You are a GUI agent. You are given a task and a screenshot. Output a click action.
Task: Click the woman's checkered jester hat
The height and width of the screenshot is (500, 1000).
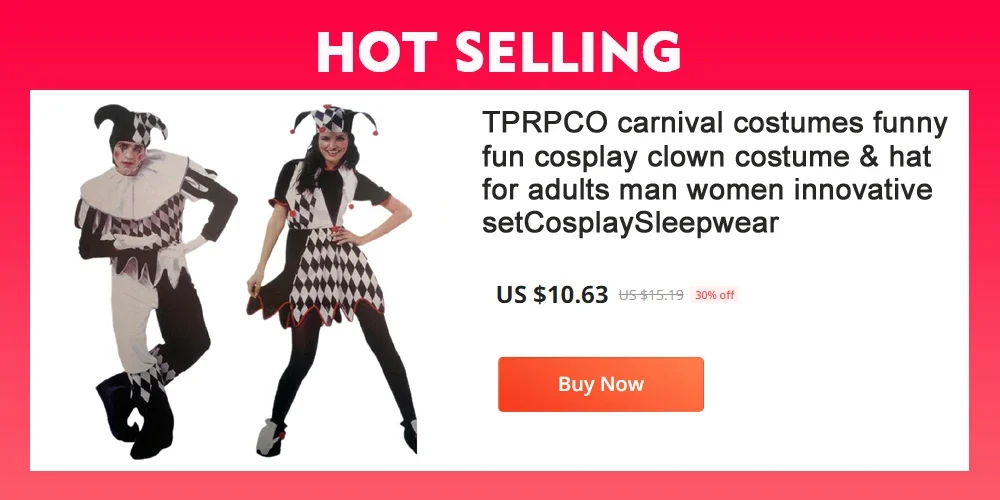(334, 119)
